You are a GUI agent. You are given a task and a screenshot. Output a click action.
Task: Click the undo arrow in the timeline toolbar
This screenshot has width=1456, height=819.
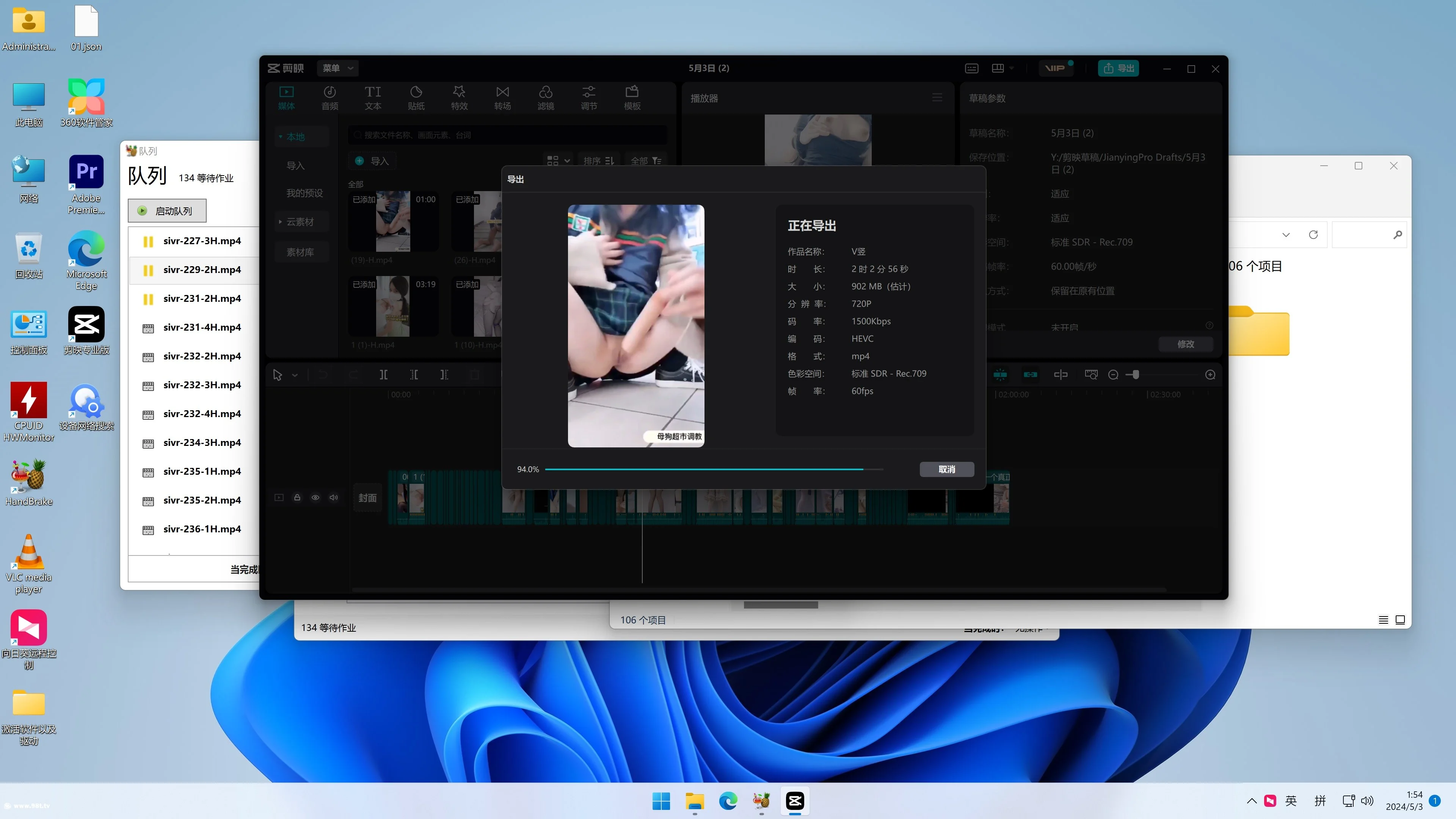tap(323, 375)
